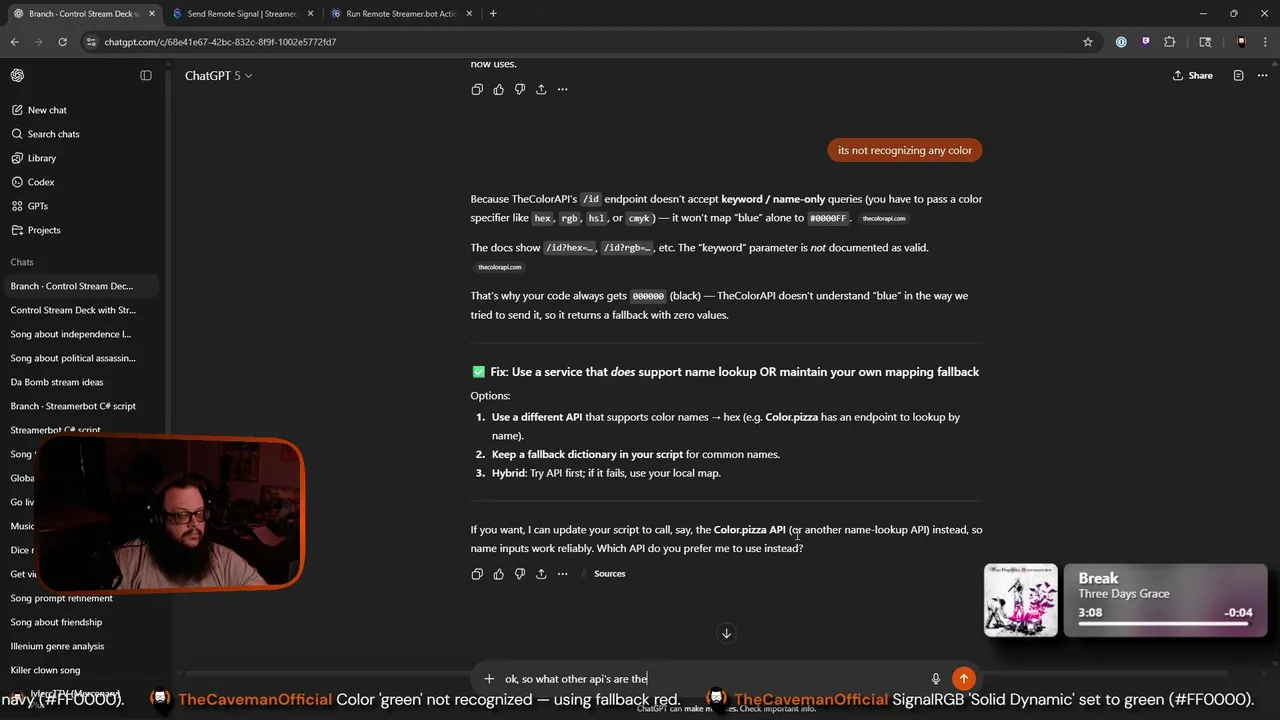Image resolution: width=1280 pixels, height=720 pixels.
Task: Click the Share button in the header
Action: (x=1193, y=75)
